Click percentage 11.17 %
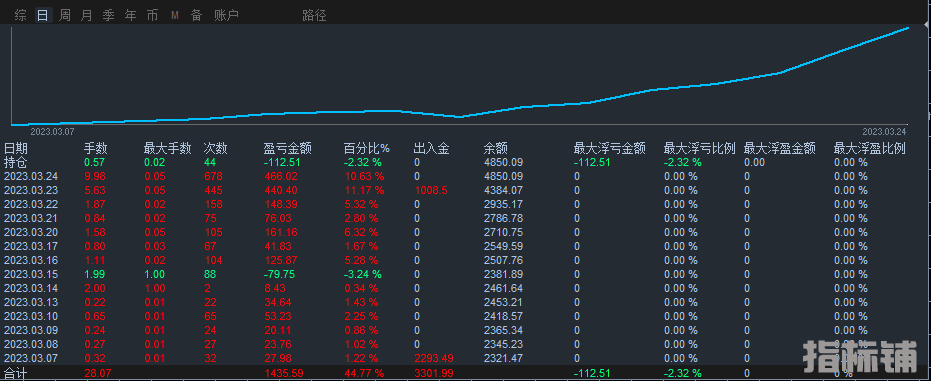The width and height of the screenshot is (931, 381). pyautogui.click(x=363, y=190)
